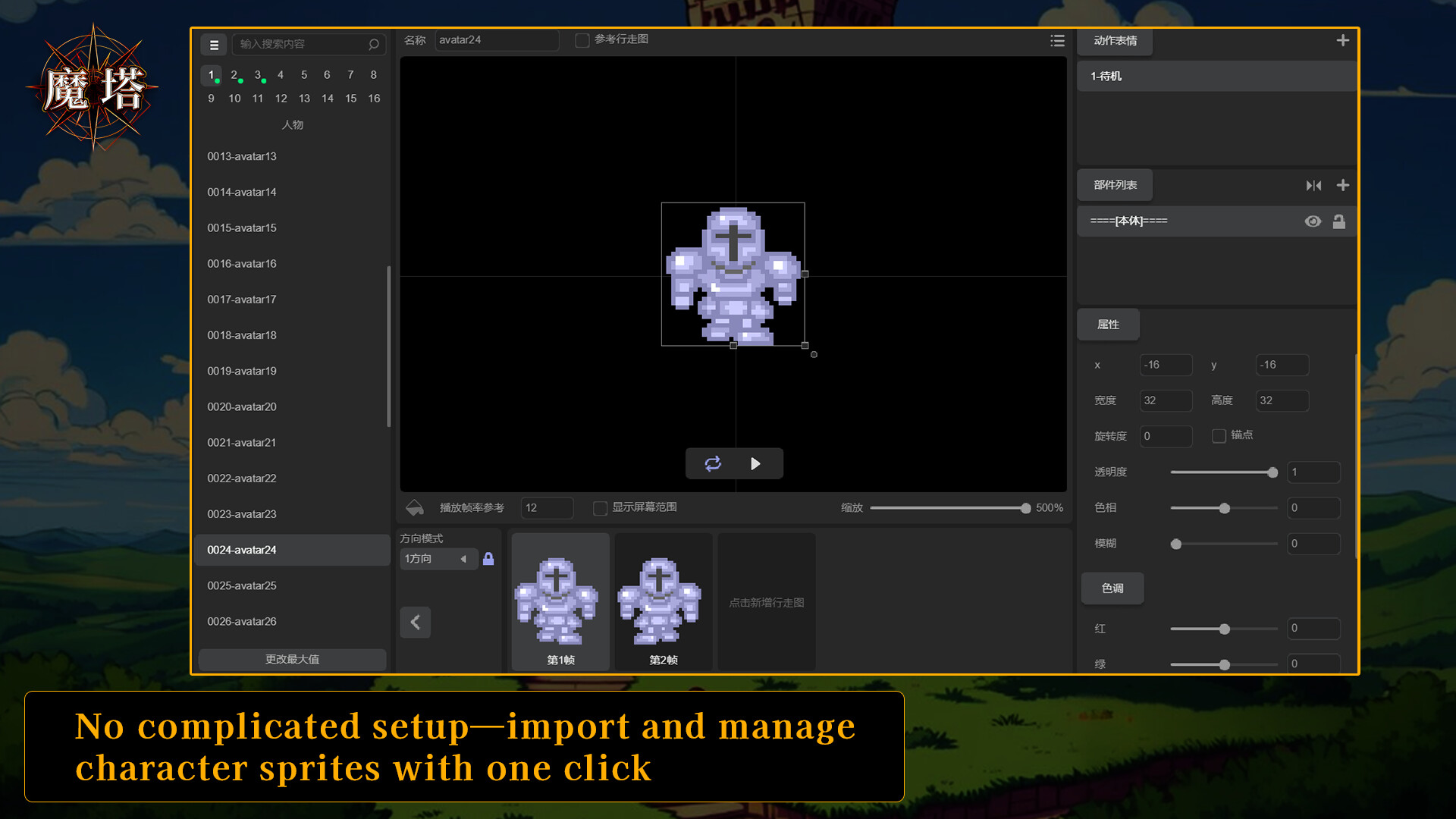Select number 5 in the page grid
The image size is (1456, 819).
(303, 75)
